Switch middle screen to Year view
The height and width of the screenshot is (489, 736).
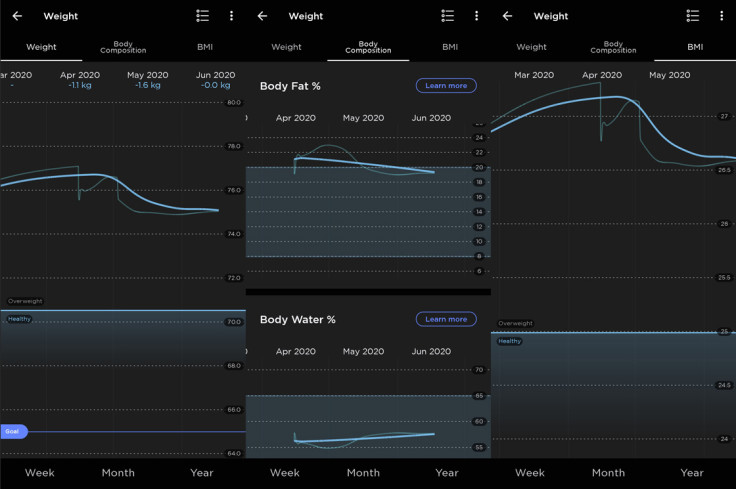pyautogui.click(x=447, y=473)
